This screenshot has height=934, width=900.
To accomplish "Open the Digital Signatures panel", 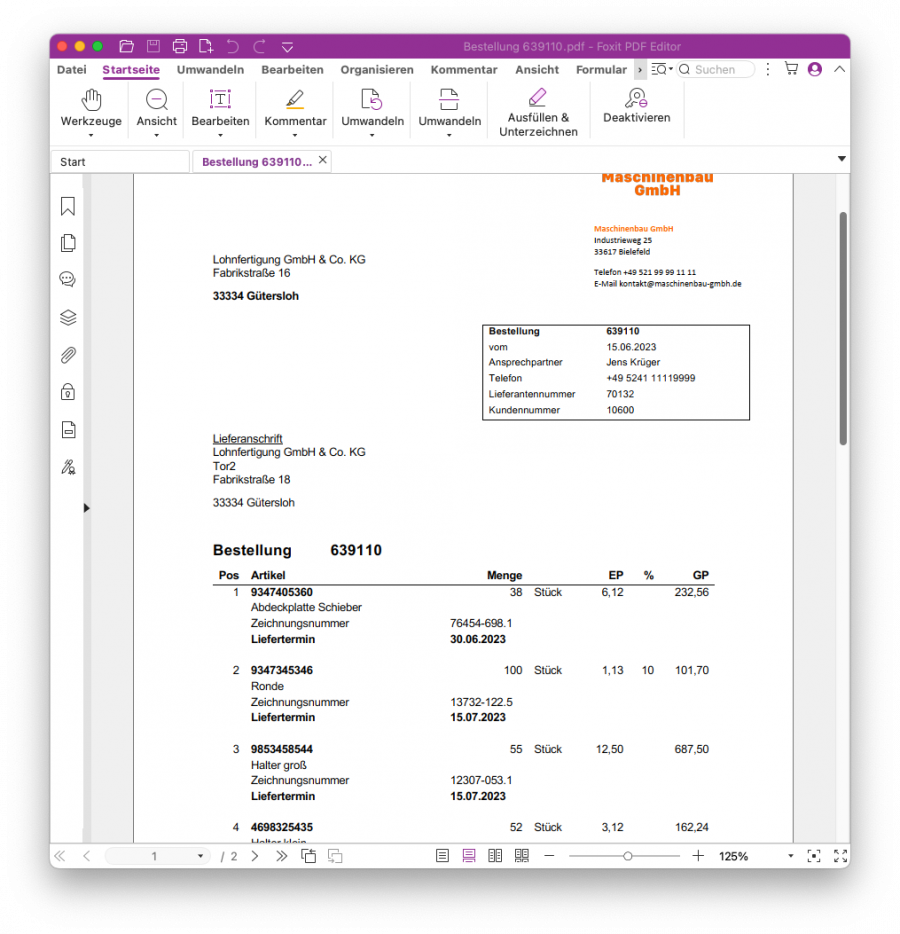I will click(68, 466).
